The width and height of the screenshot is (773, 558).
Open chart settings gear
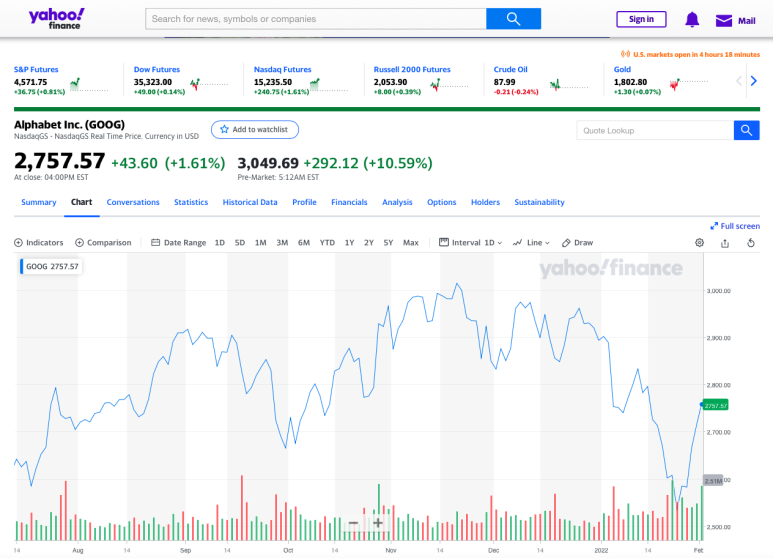(699, 243)
